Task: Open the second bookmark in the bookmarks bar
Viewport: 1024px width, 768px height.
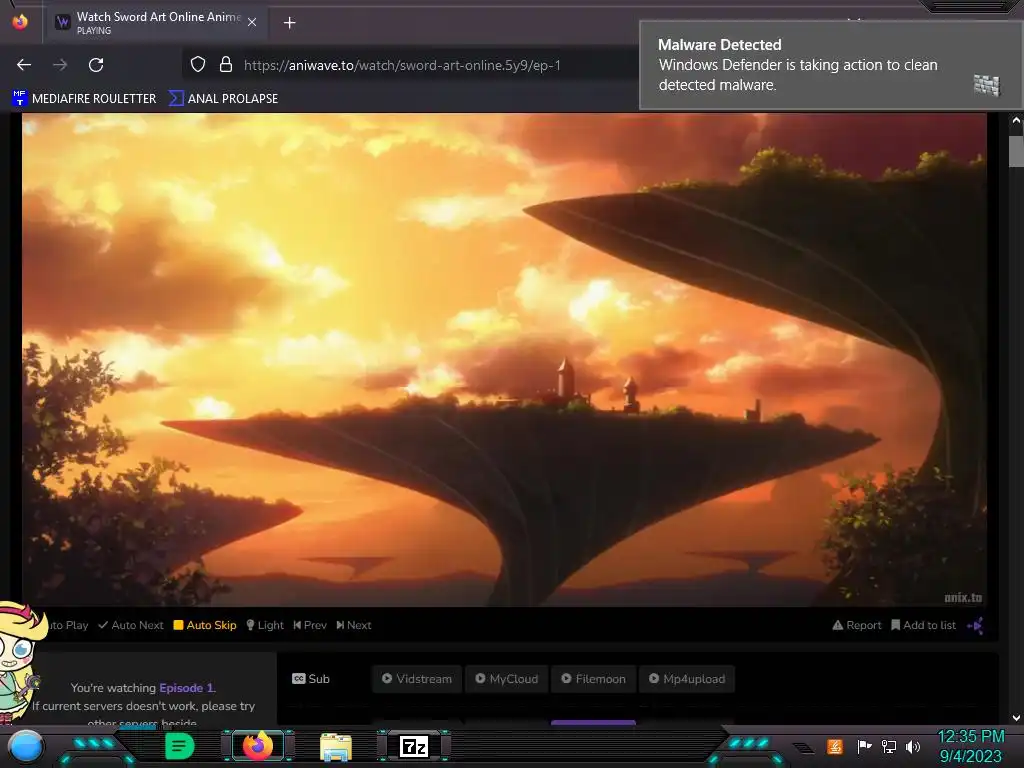Action: pos(223,99)
